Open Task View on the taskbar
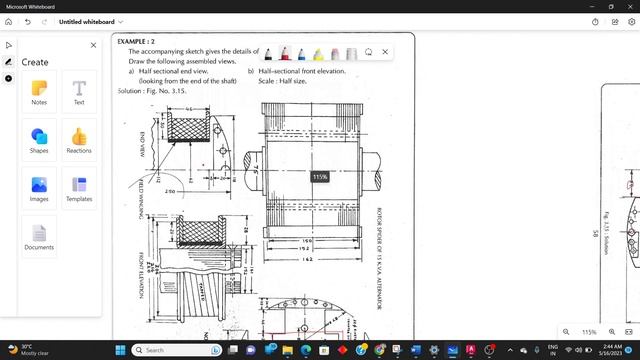The height and width of the screenshot is (360, 640). point(233,350)
